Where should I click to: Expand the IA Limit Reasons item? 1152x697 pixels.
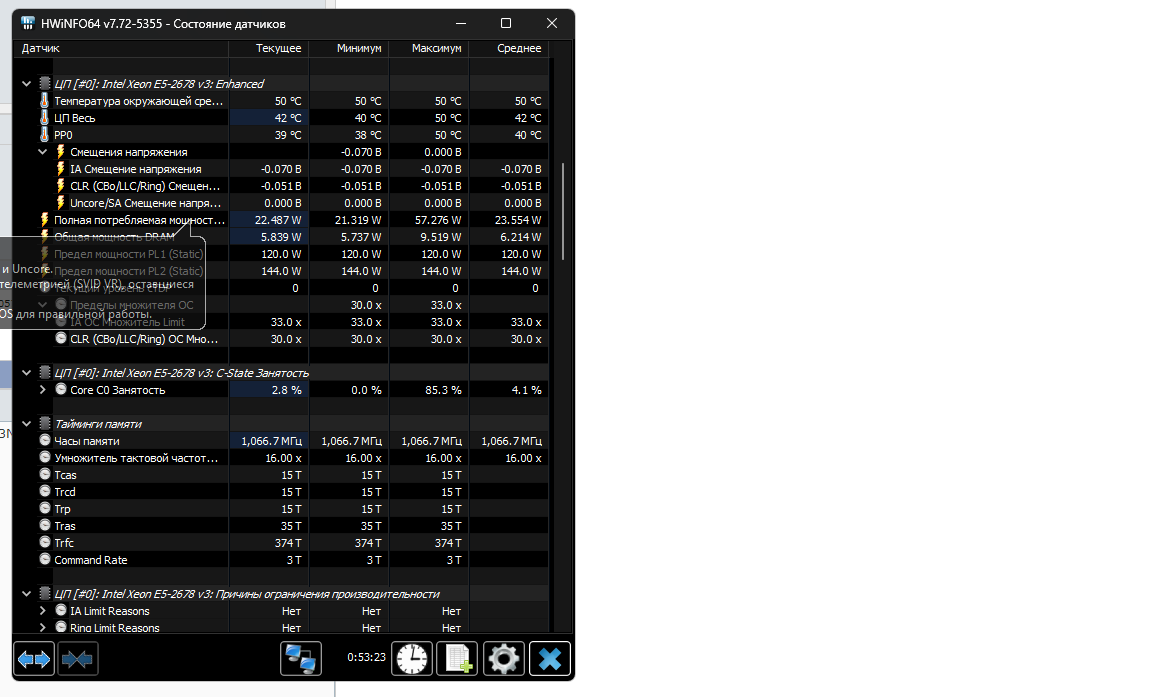[43, 611]
